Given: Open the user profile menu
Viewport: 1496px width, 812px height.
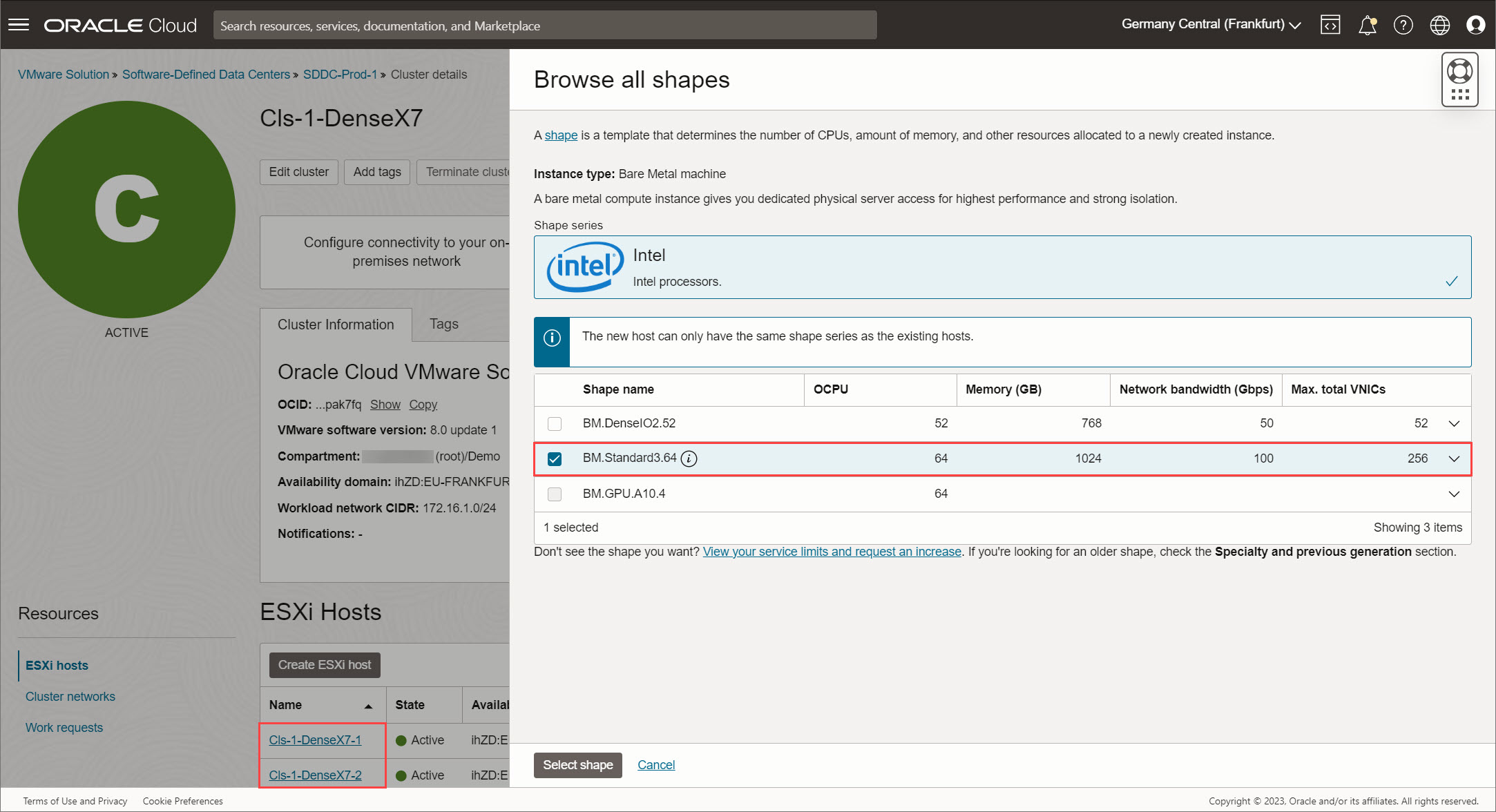Looking at the screenshot, I should click(1476, 25).
